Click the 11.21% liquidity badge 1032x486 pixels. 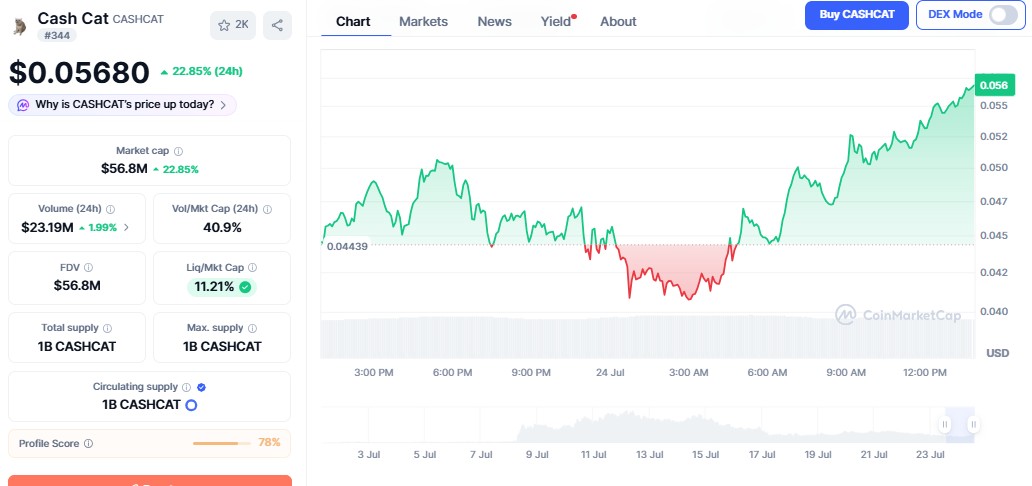pos(222,287)
